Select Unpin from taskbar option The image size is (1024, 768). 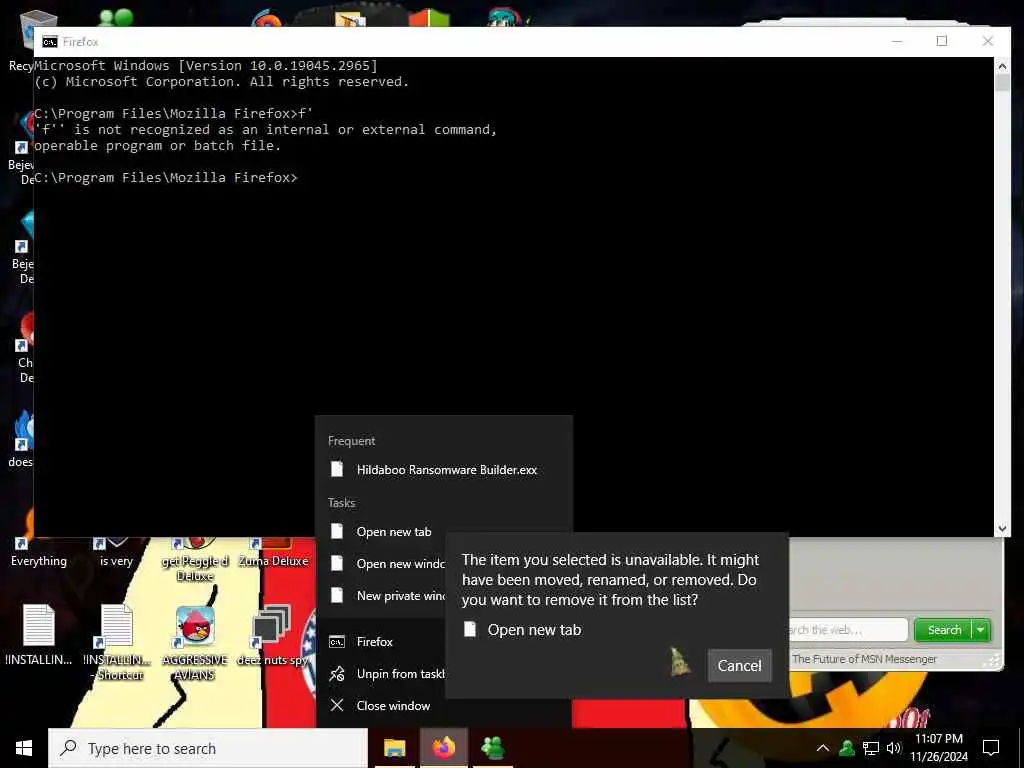click(x=380, y=673)
